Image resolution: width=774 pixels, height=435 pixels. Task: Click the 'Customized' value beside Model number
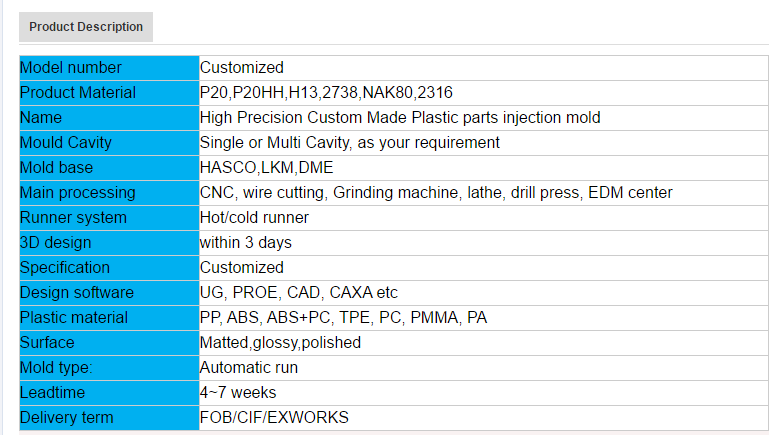[241, 68]
